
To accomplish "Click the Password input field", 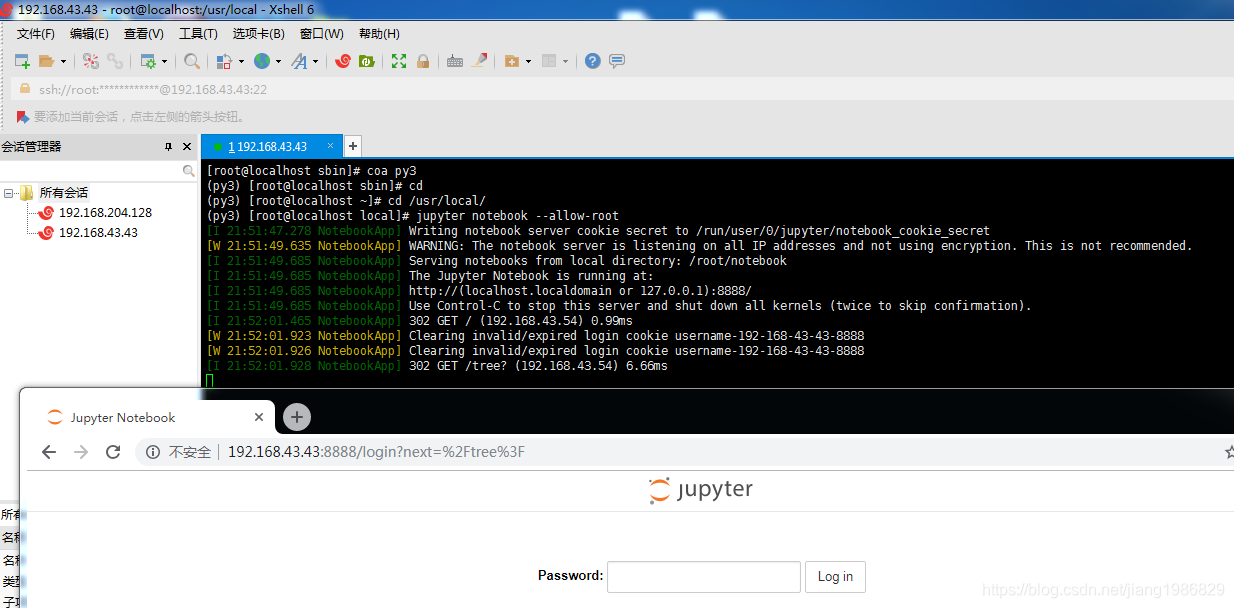I will click(x=704, y=576).
